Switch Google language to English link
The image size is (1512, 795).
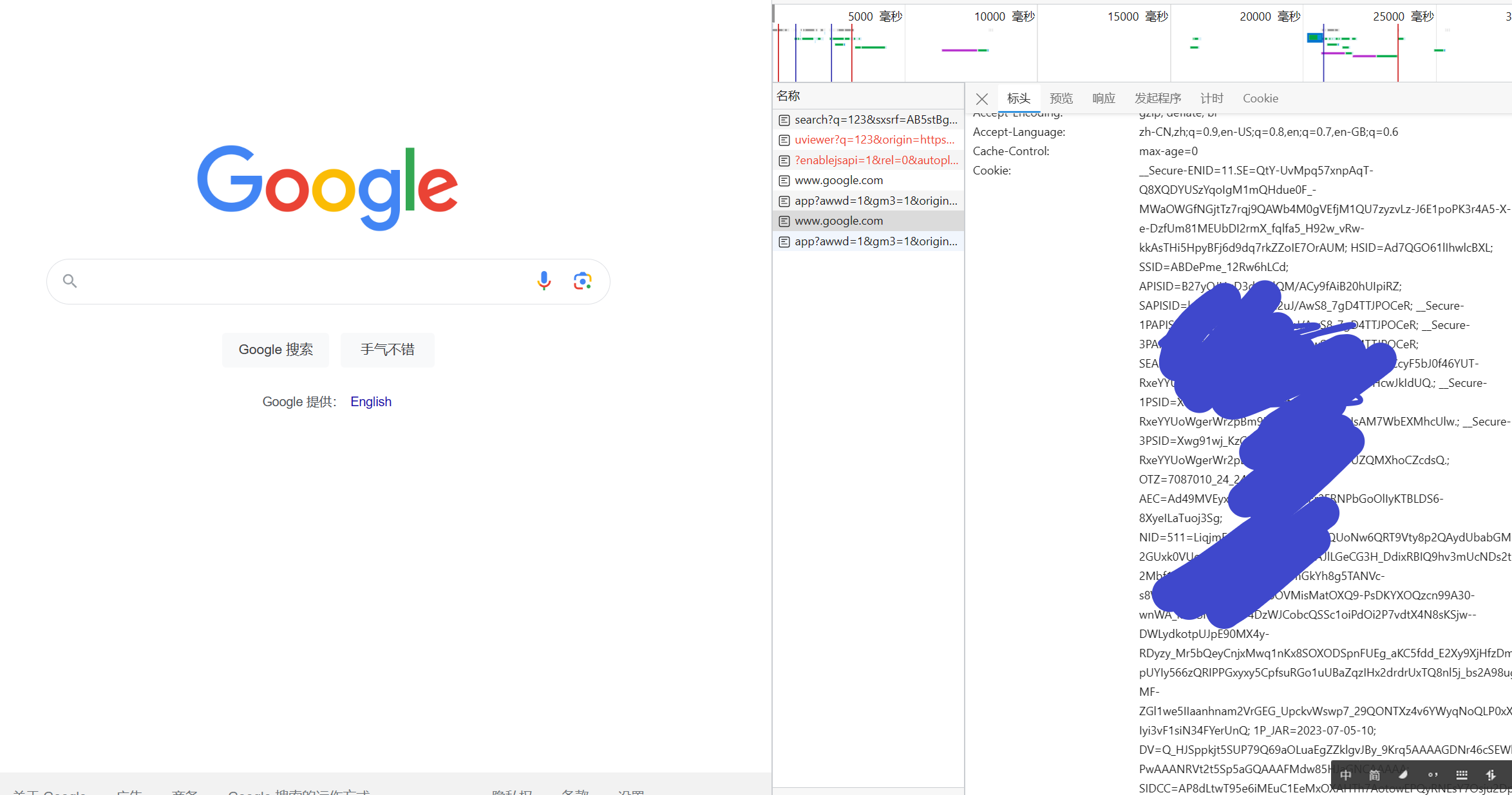371,402
